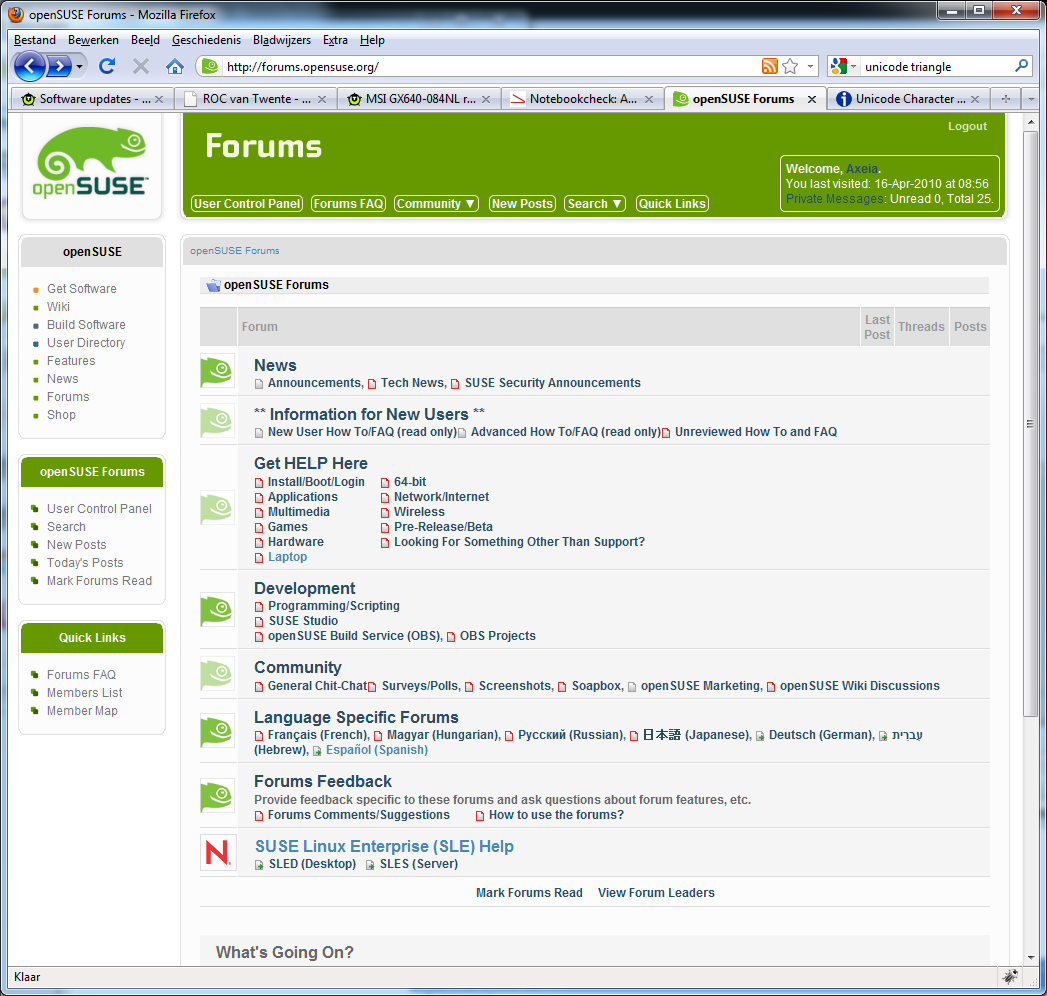Open Today's Posts in the sidebar
Screen dimensions: 1047x996
85,563
